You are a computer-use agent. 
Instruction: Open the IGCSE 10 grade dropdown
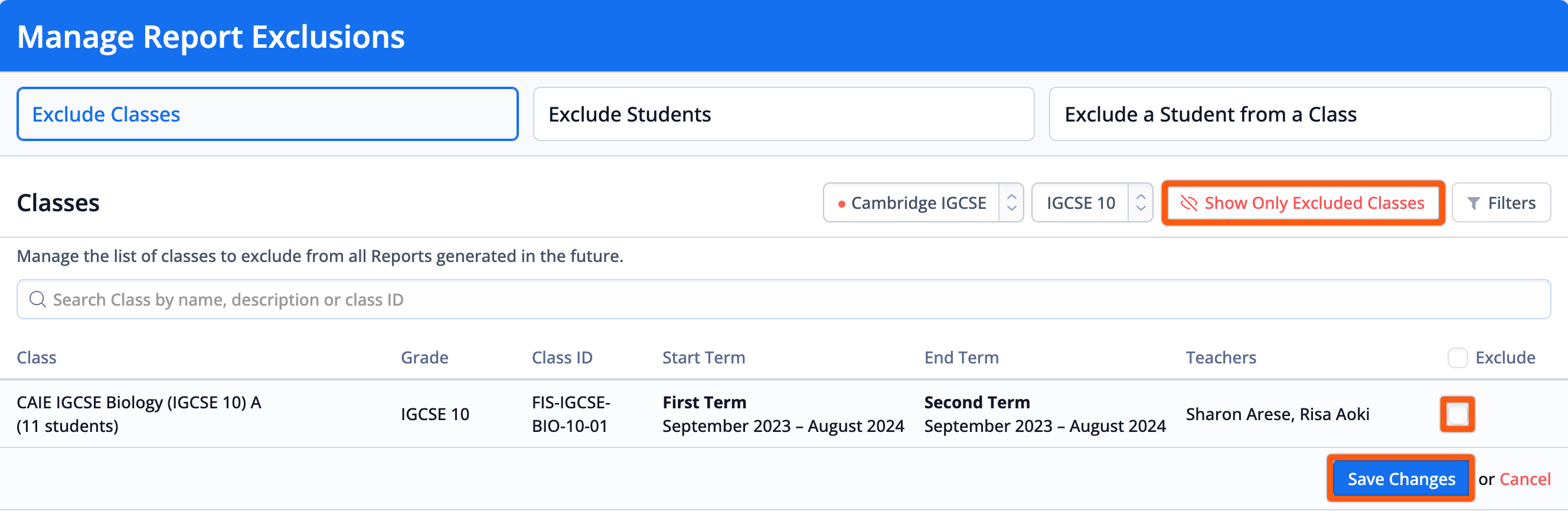tap(1081, 202)
